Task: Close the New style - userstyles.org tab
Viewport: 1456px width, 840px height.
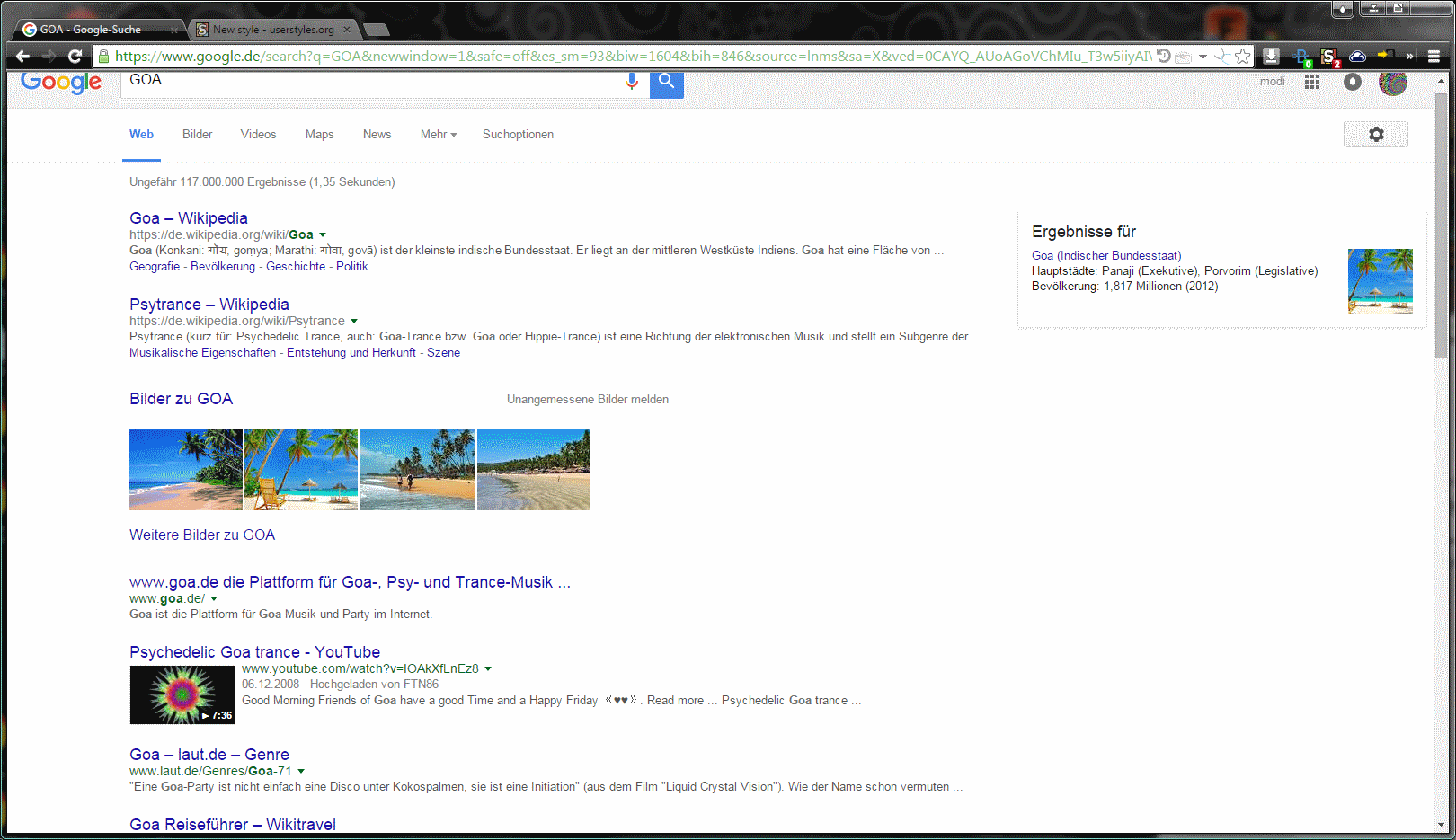Action: tap(346, 30)
